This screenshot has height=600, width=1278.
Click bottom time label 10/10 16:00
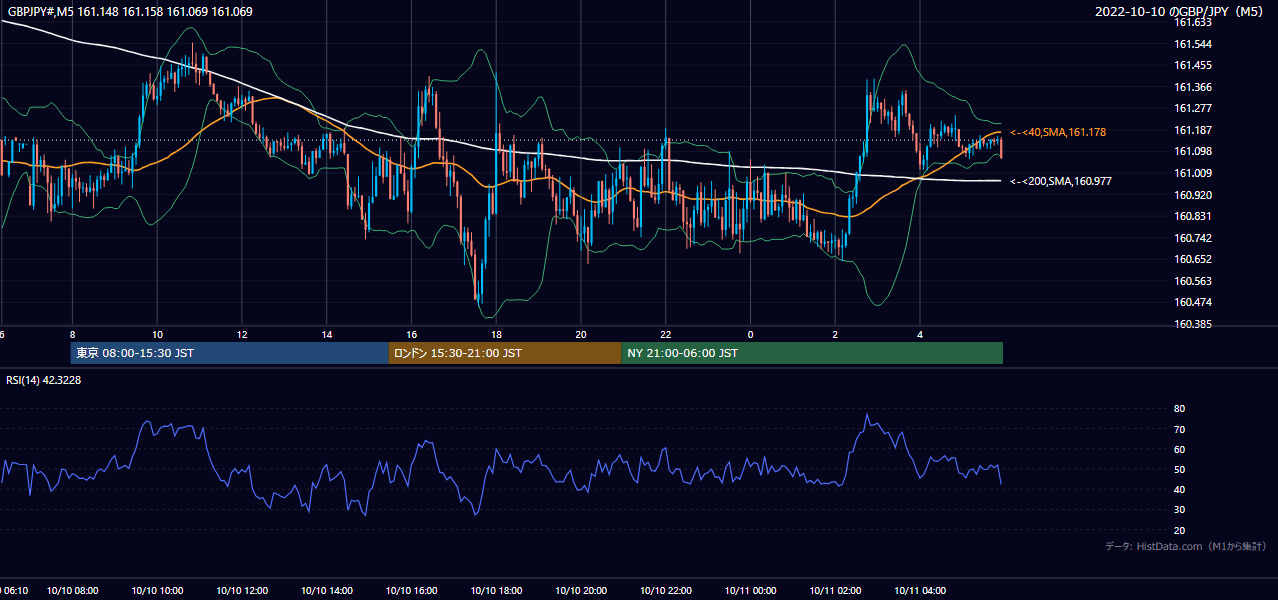coord(411,590)
